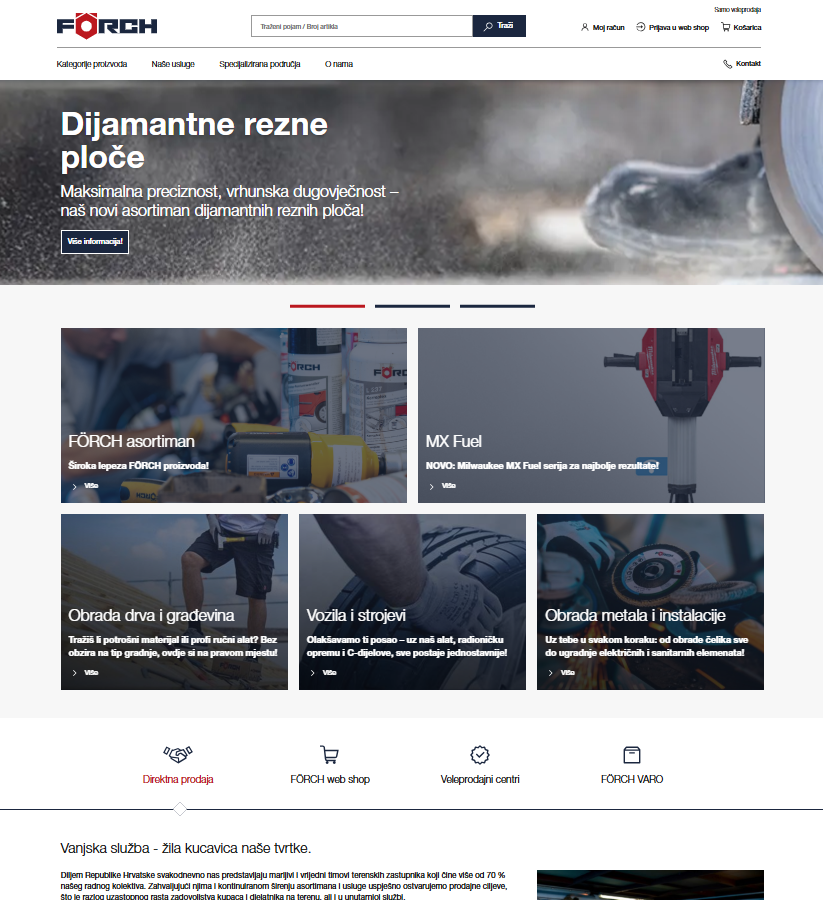The width and height of the screenshot is (823, 900).
Task: Click the user icon beside Moj račun
Action: tap(585, 27)
